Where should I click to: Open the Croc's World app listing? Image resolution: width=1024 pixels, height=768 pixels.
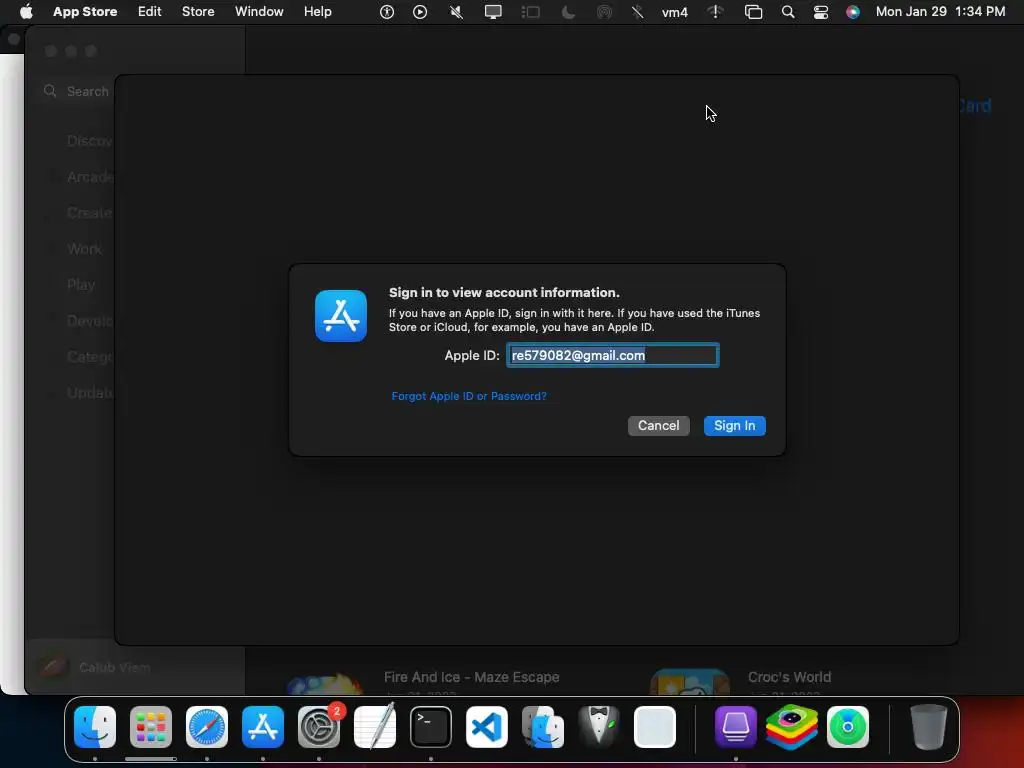click(790, 677)
